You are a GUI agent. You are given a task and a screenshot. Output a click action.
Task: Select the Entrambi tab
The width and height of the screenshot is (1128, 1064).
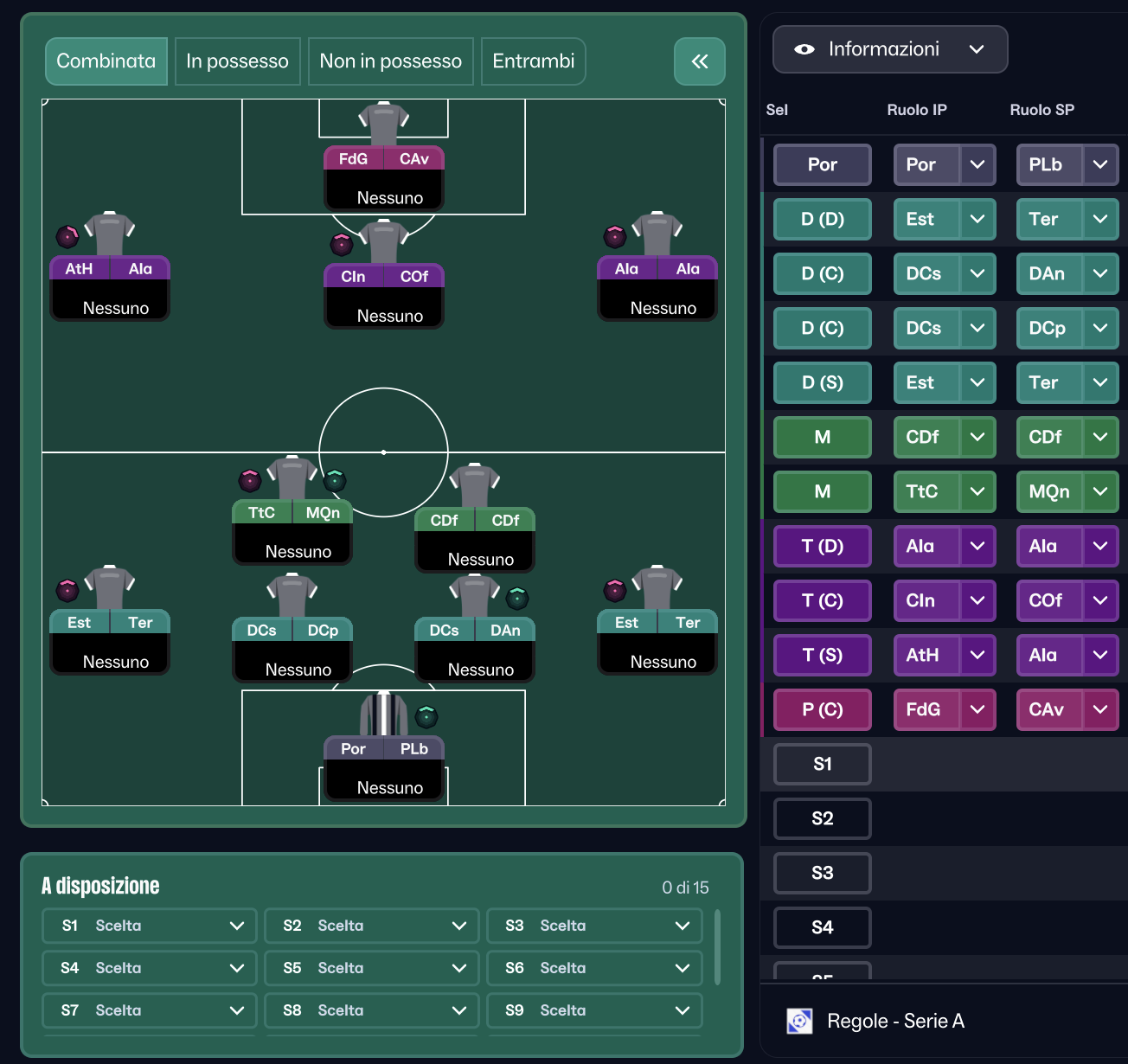tap(534, 61)
